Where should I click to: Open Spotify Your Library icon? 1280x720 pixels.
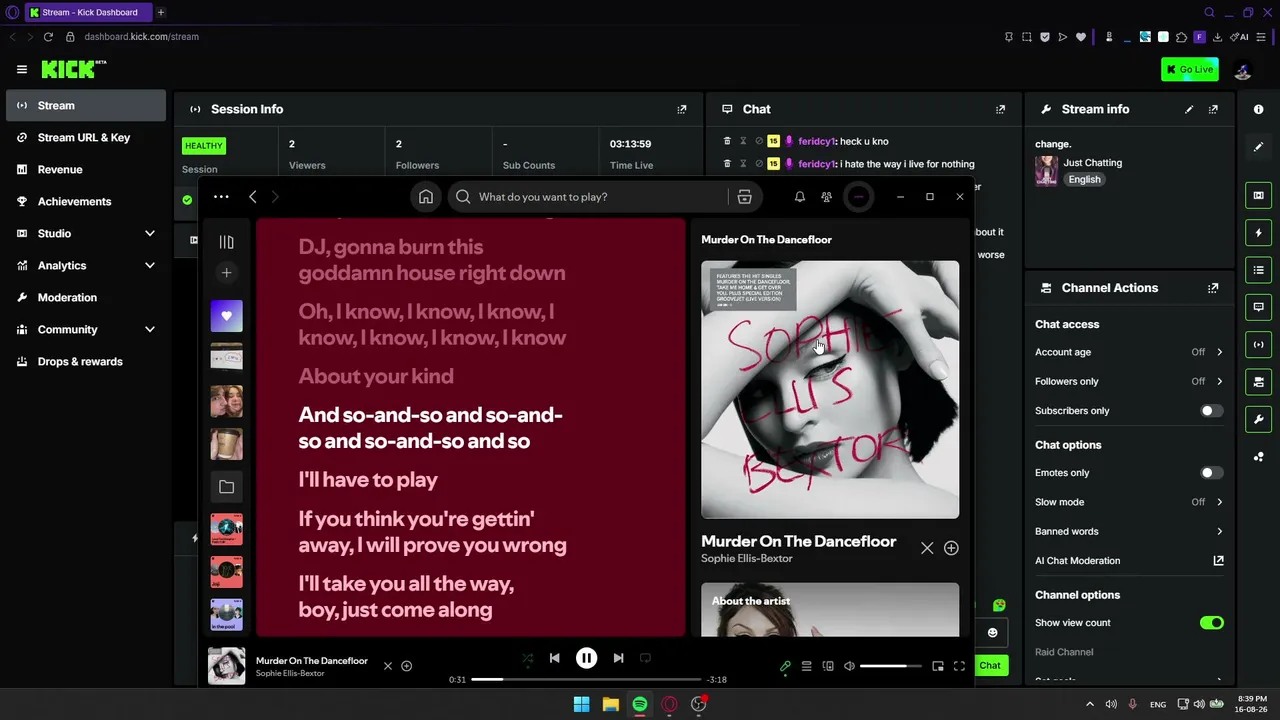coord(227,242)
